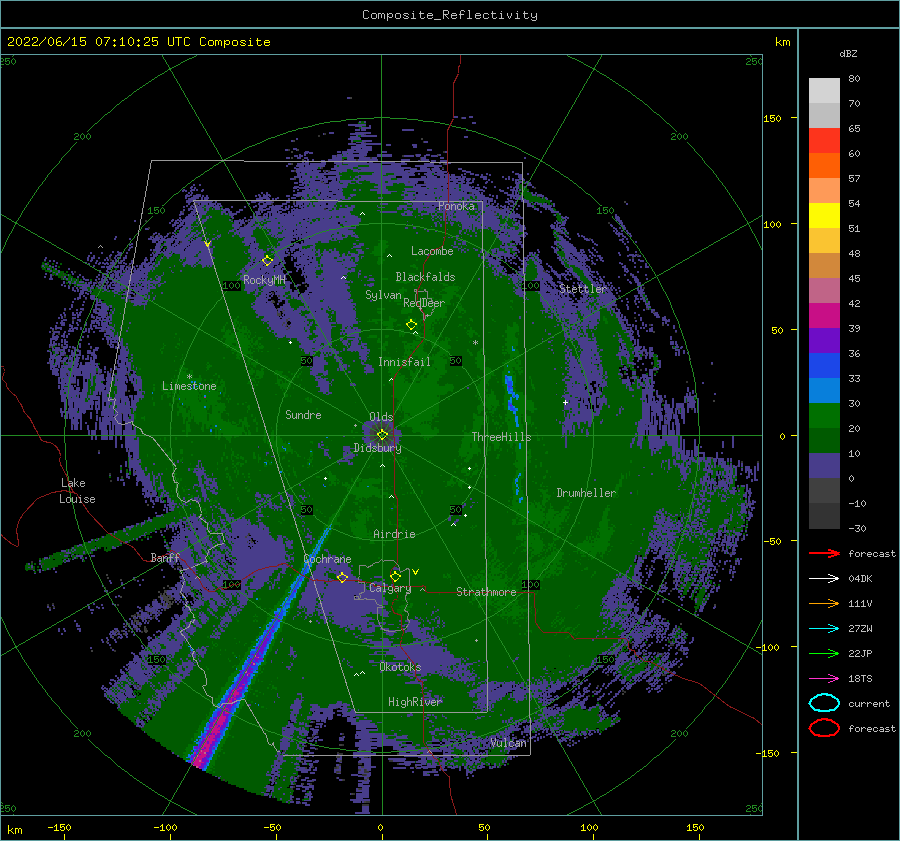This screenshot has width=900, height=841.
Task: Click the red forecast ellipse in legend
Action: (824, 728)
